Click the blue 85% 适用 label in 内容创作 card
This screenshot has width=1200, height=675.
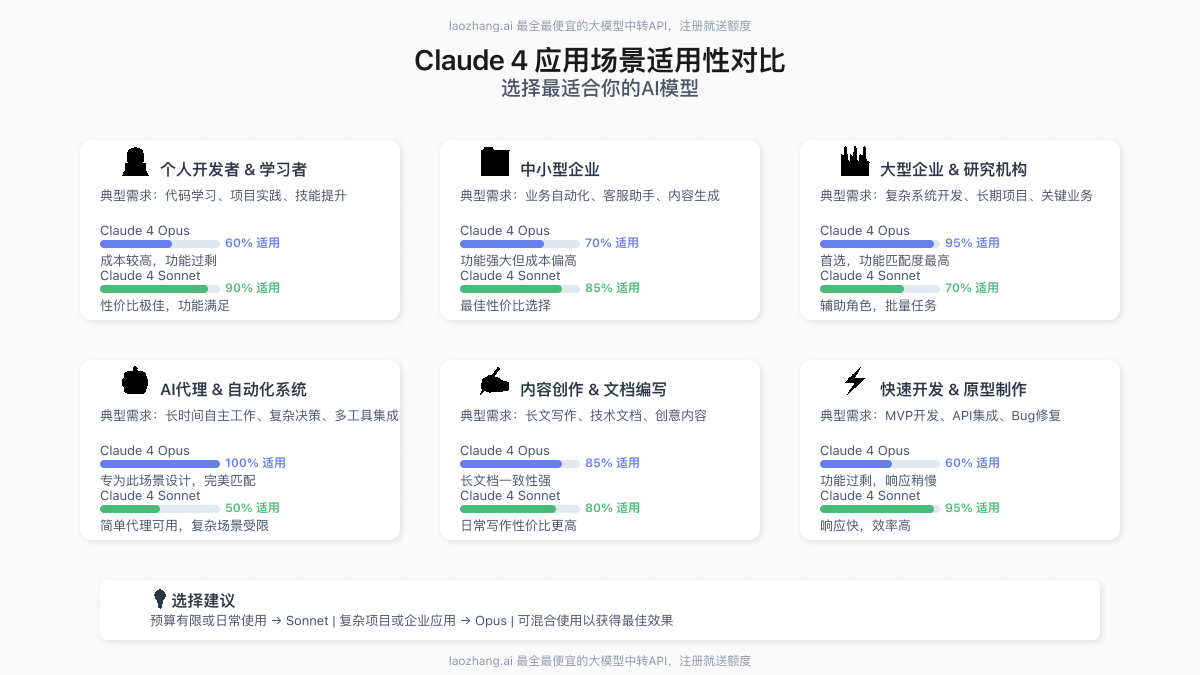coord(612,463)
